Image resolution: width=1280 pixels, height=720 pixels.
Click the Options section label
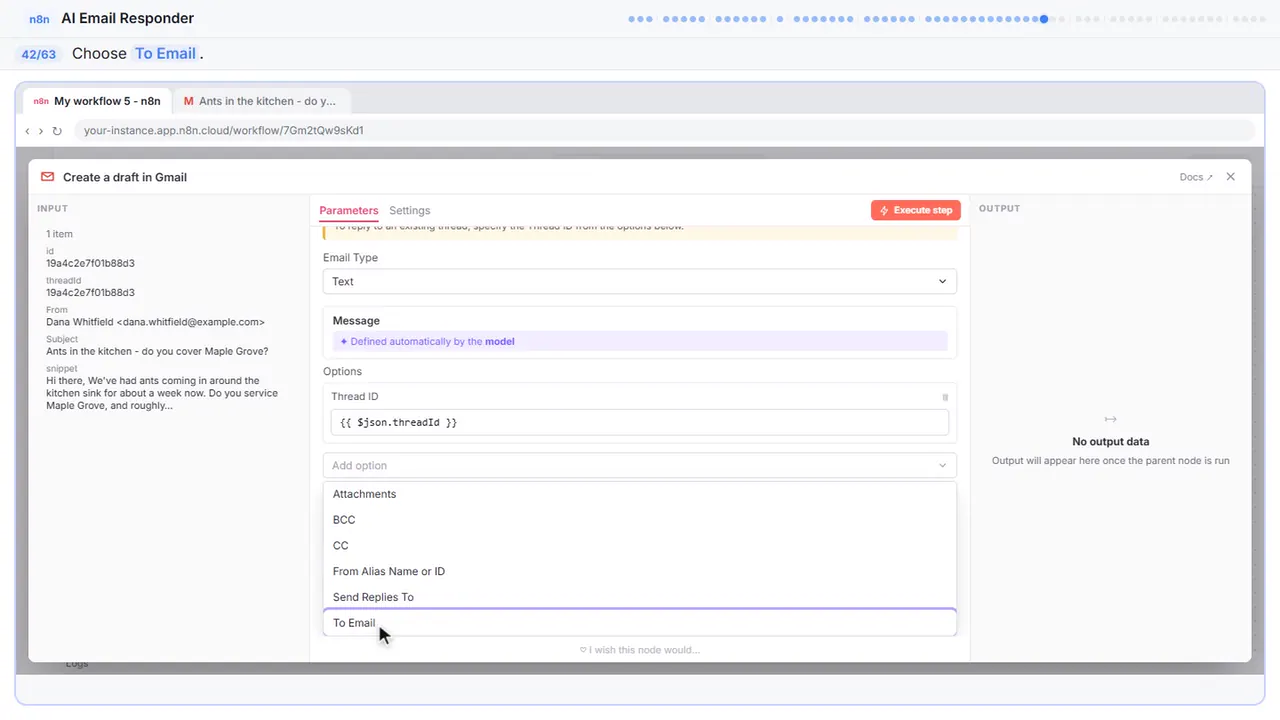[342, 372]
